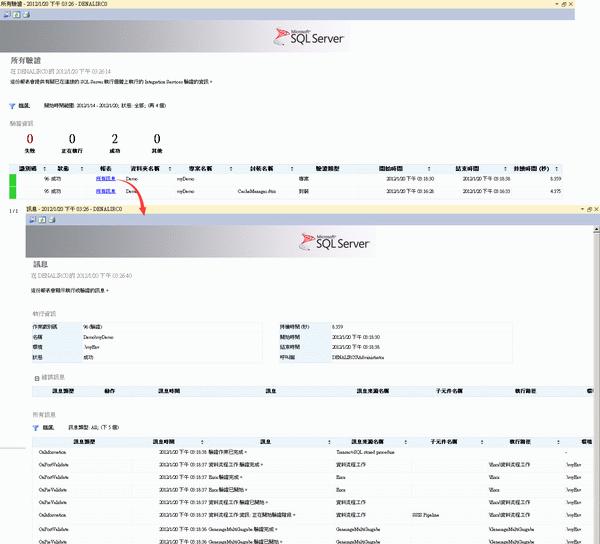The height and width of the screenshot is (544, 600).
Task: Click the 1 / 1 page indicator
Action: (13, 211)
